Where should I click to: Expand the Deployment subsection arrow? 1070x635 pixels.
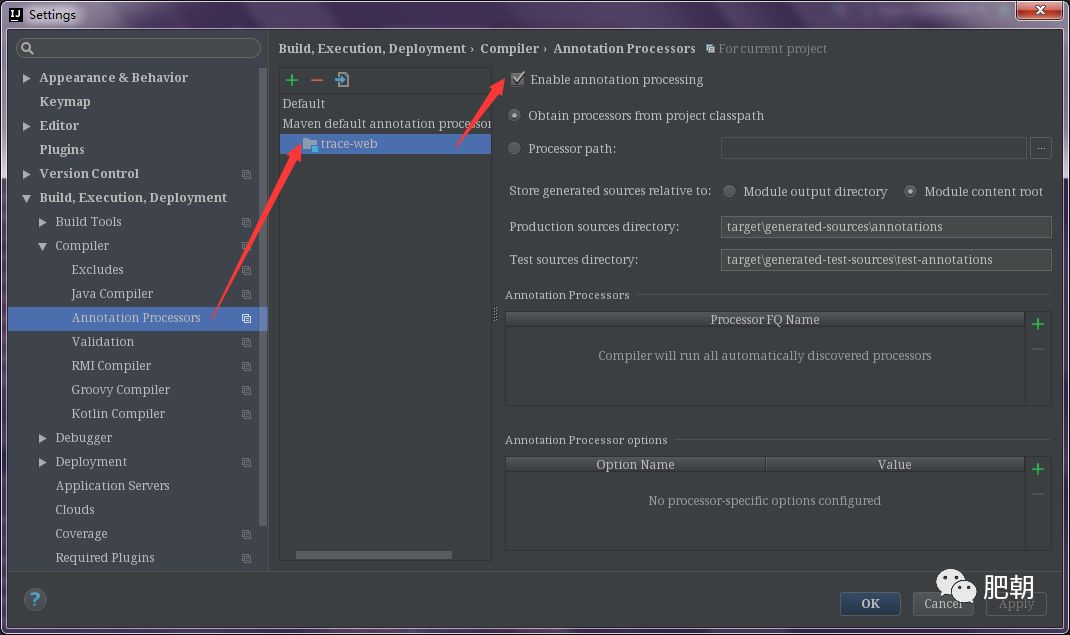[42, 462]
